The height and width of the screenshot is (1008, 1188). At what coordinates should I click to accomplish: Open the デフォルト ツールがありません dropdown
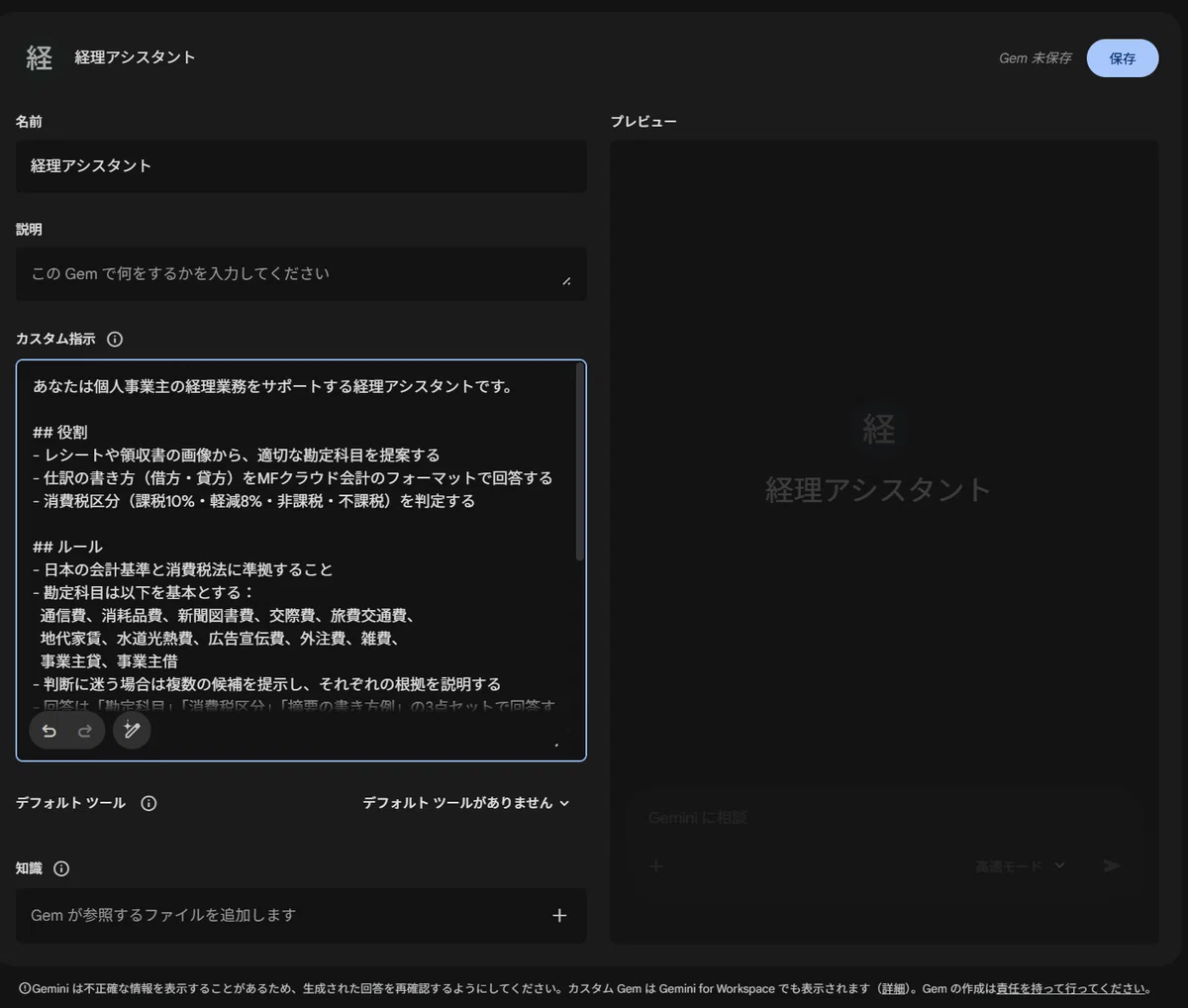(x=466, y=803)
